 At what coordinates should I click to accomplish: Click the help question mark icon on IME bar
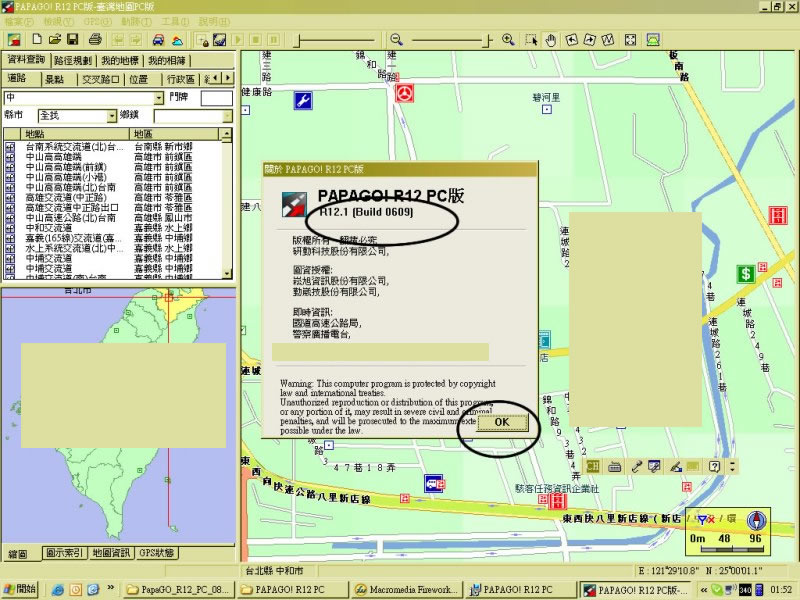(714, 466)
